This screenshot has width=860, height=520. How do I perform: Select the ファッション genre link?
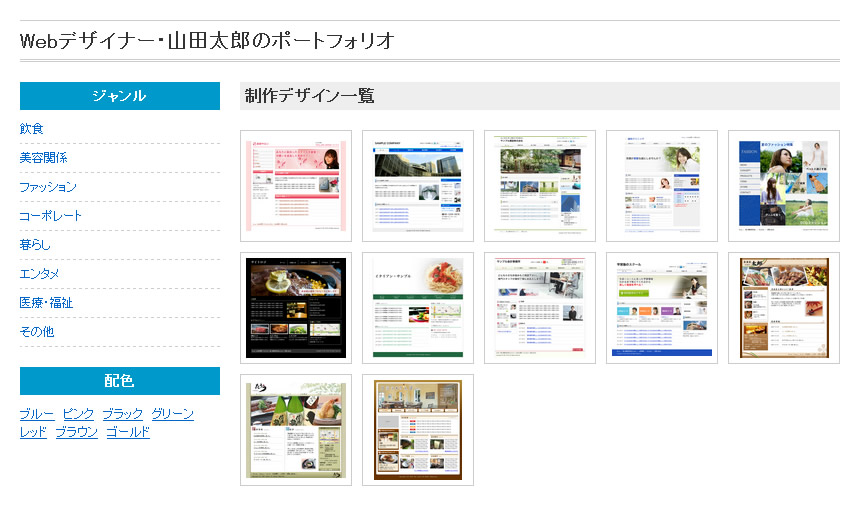pos(48,187)
